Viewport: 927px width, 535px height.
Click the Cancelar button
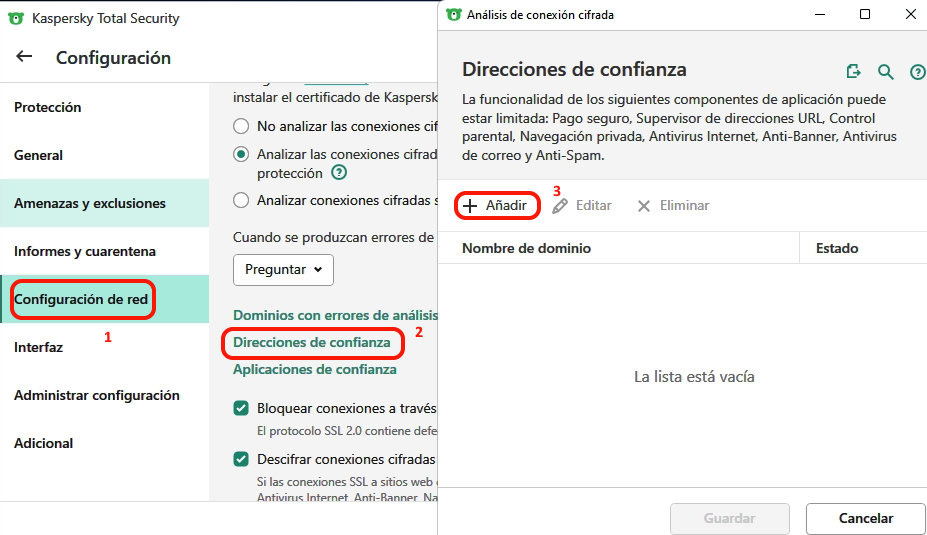866,518
